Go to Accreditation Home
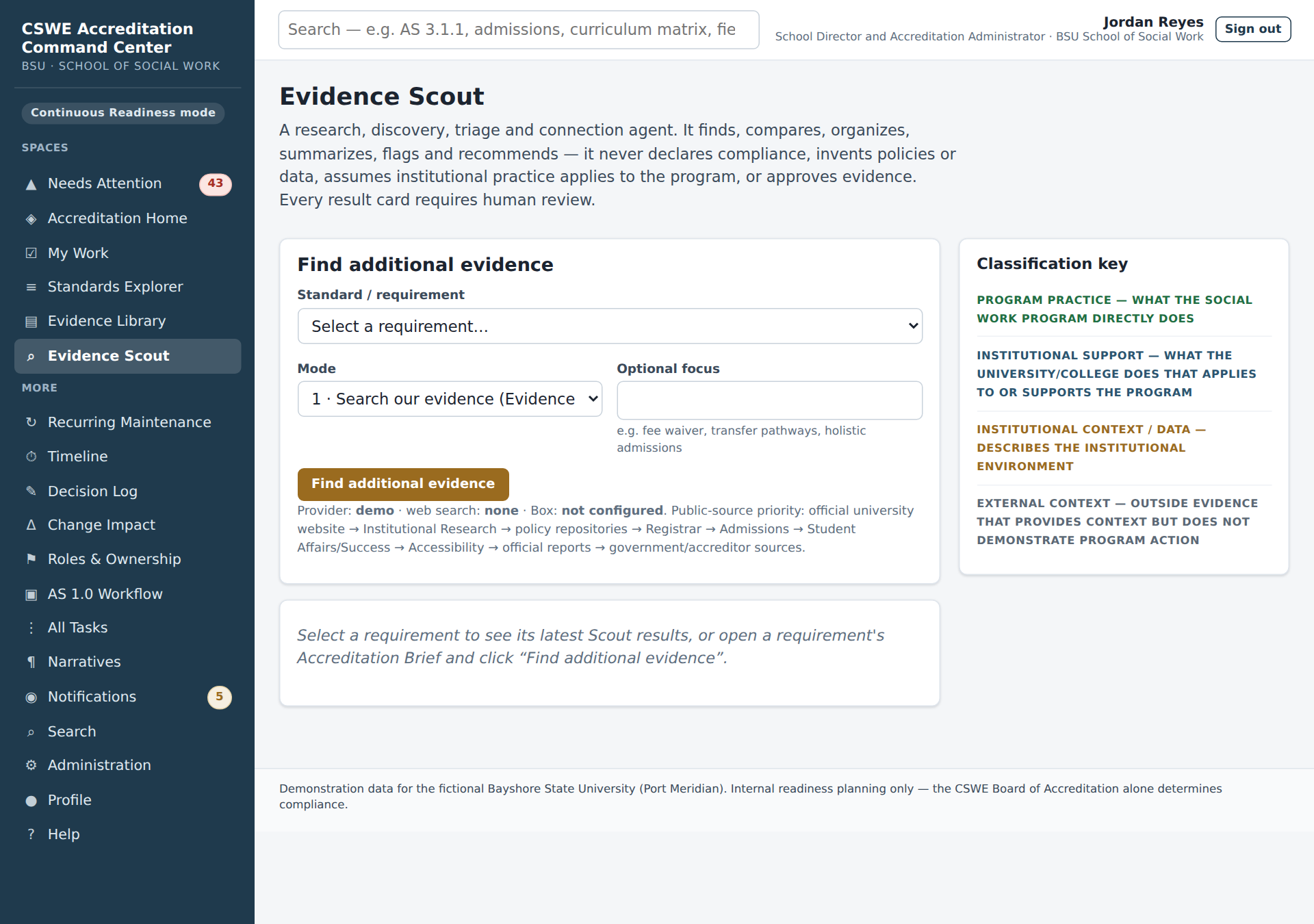 [x=127, y=218]
